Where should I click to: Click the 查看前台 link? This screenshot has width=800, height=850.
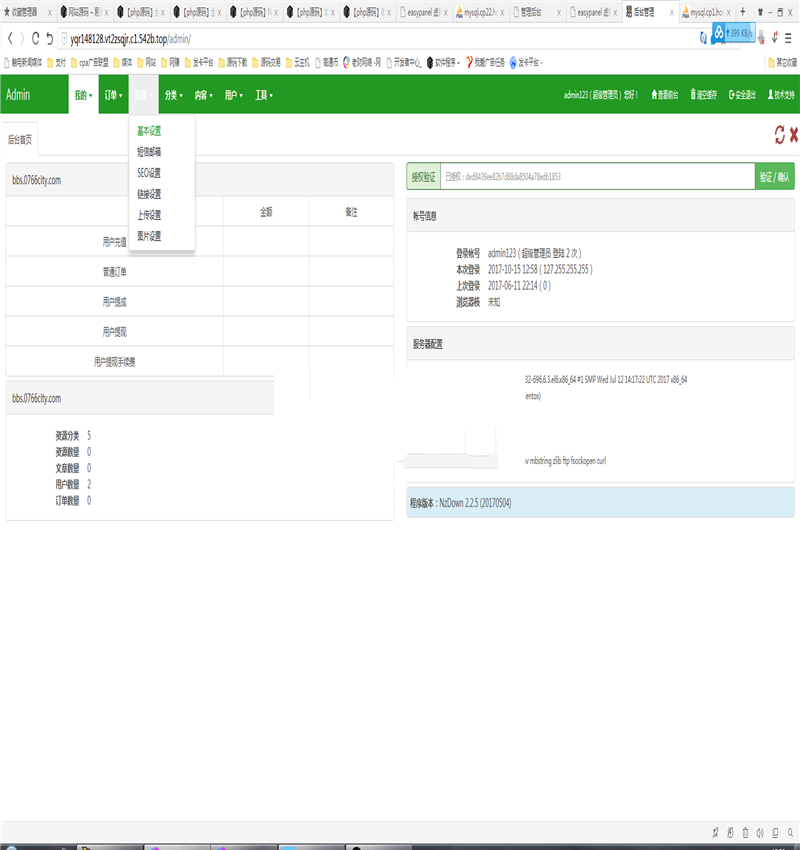[x=664, y=95]
